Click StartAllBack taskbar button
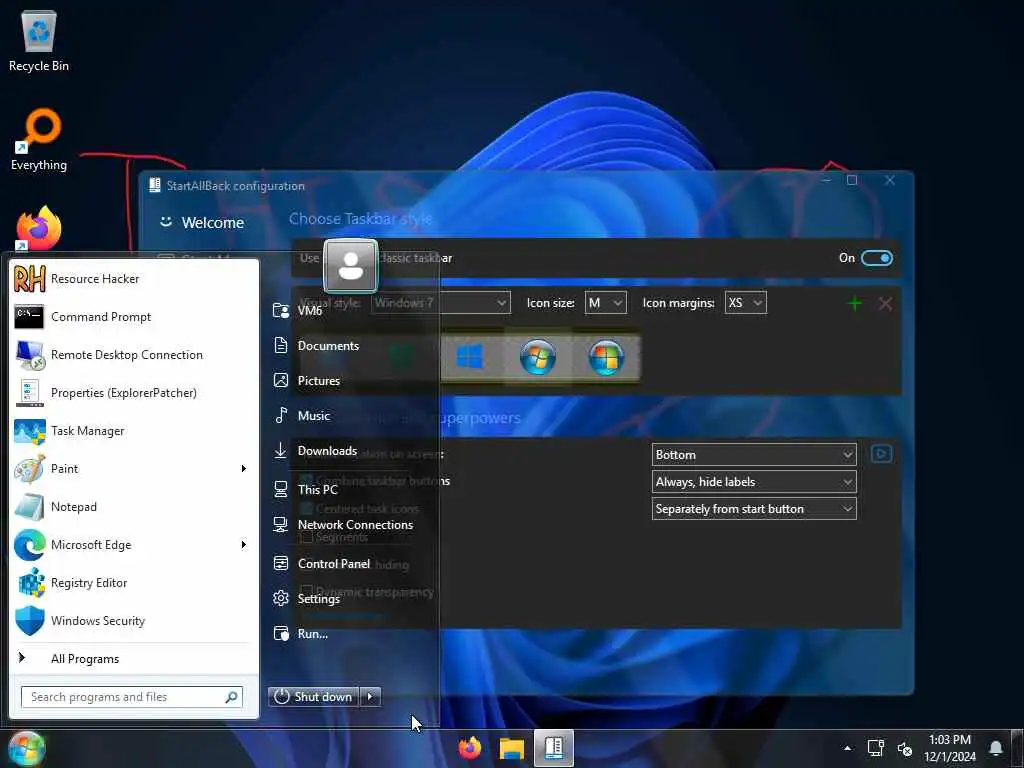 pos(554,748)
